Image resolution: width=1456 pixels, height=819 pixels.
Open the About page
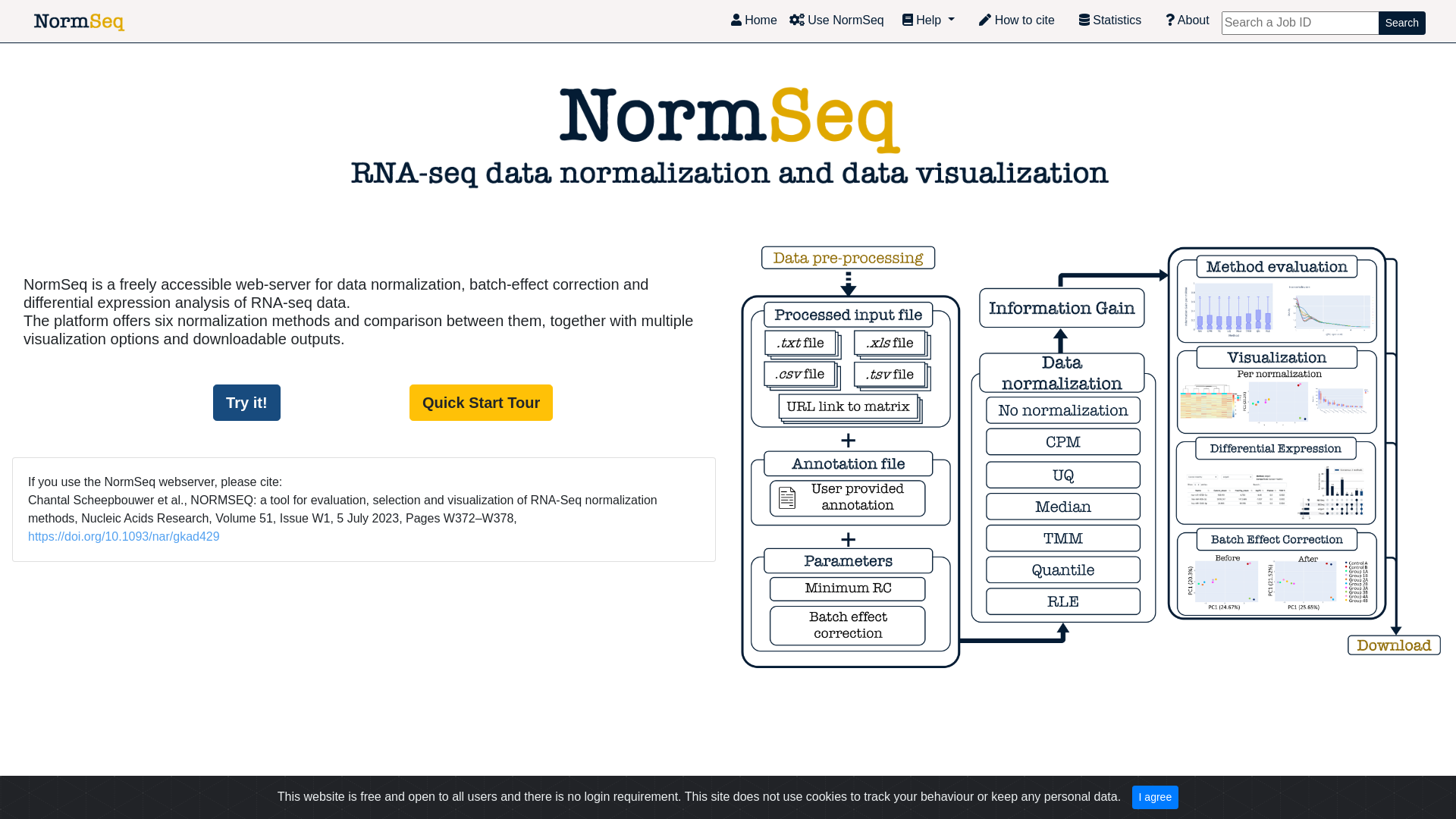pos(1187,20)
